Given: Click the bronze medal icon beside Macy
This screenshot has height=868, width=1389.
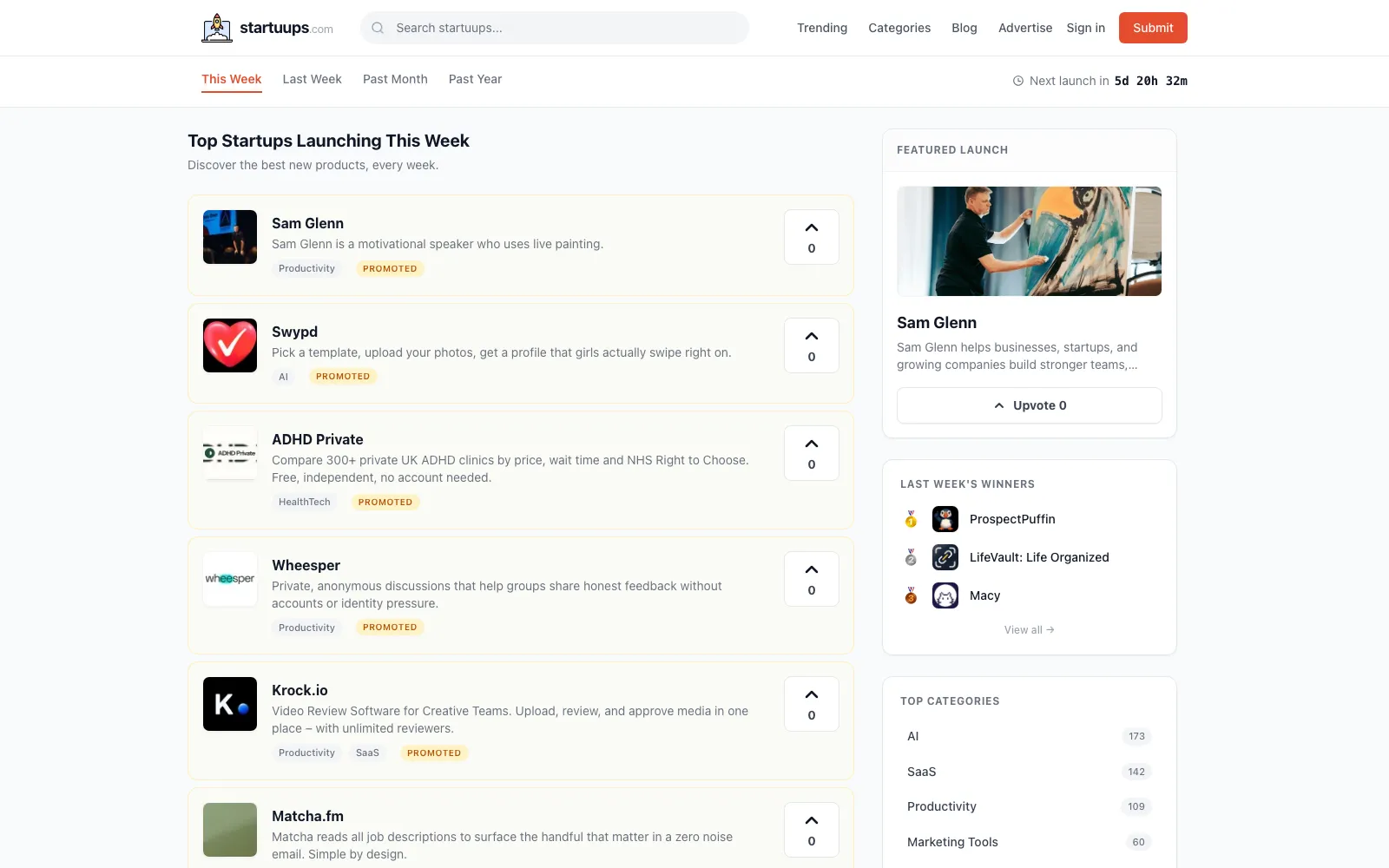Looking at the screenshot, I should pos(911,595).
